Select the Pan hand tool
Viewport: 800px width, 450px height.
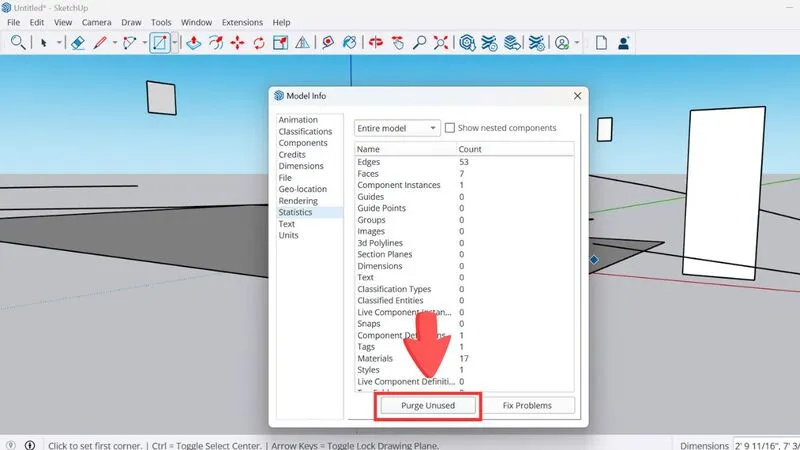pos(398,43)
